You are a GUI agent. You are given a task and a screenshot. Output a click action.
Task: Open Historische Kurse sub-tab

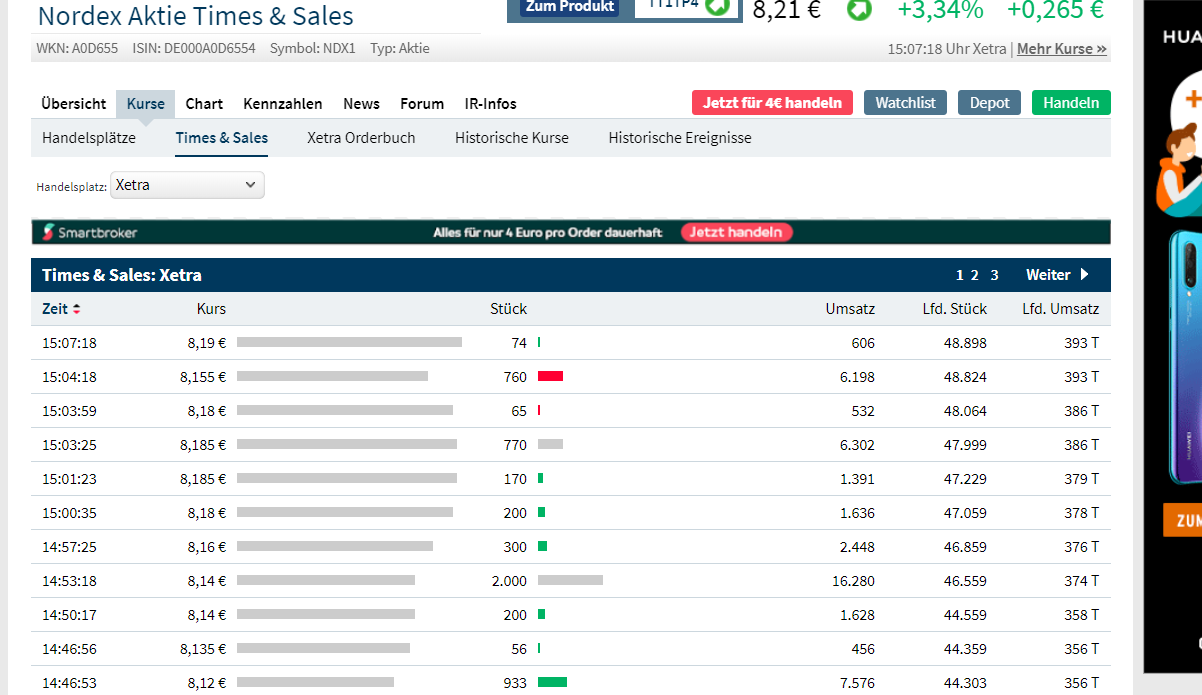tap(512, 138)
